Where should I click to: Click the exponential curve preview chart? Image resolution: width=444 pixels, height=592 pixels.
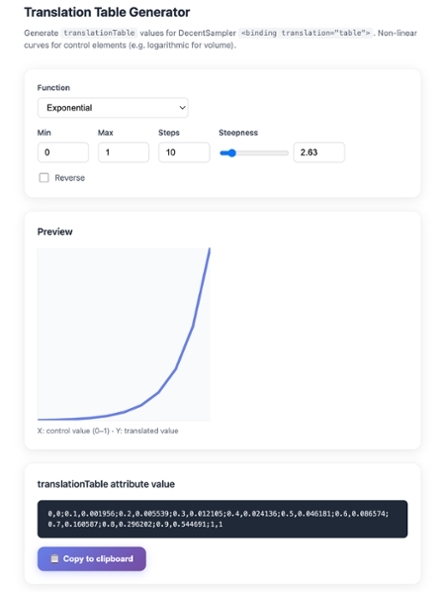[x=124, y=334]
